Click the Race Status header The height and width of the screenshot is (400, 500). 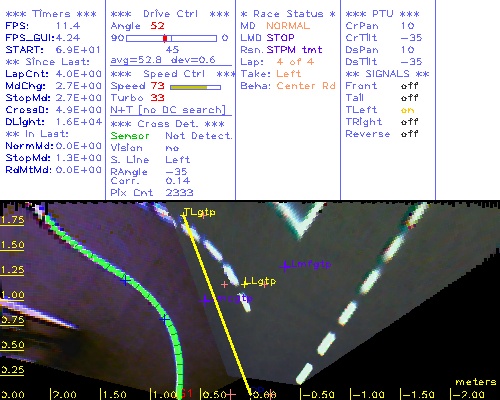pos(288,14)
